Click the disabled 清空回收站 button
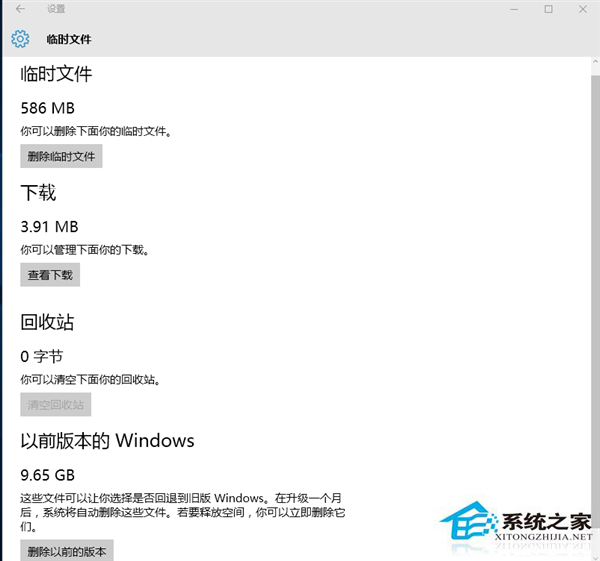The height and width of the screenshot is (561, 600). pos(56,404)
